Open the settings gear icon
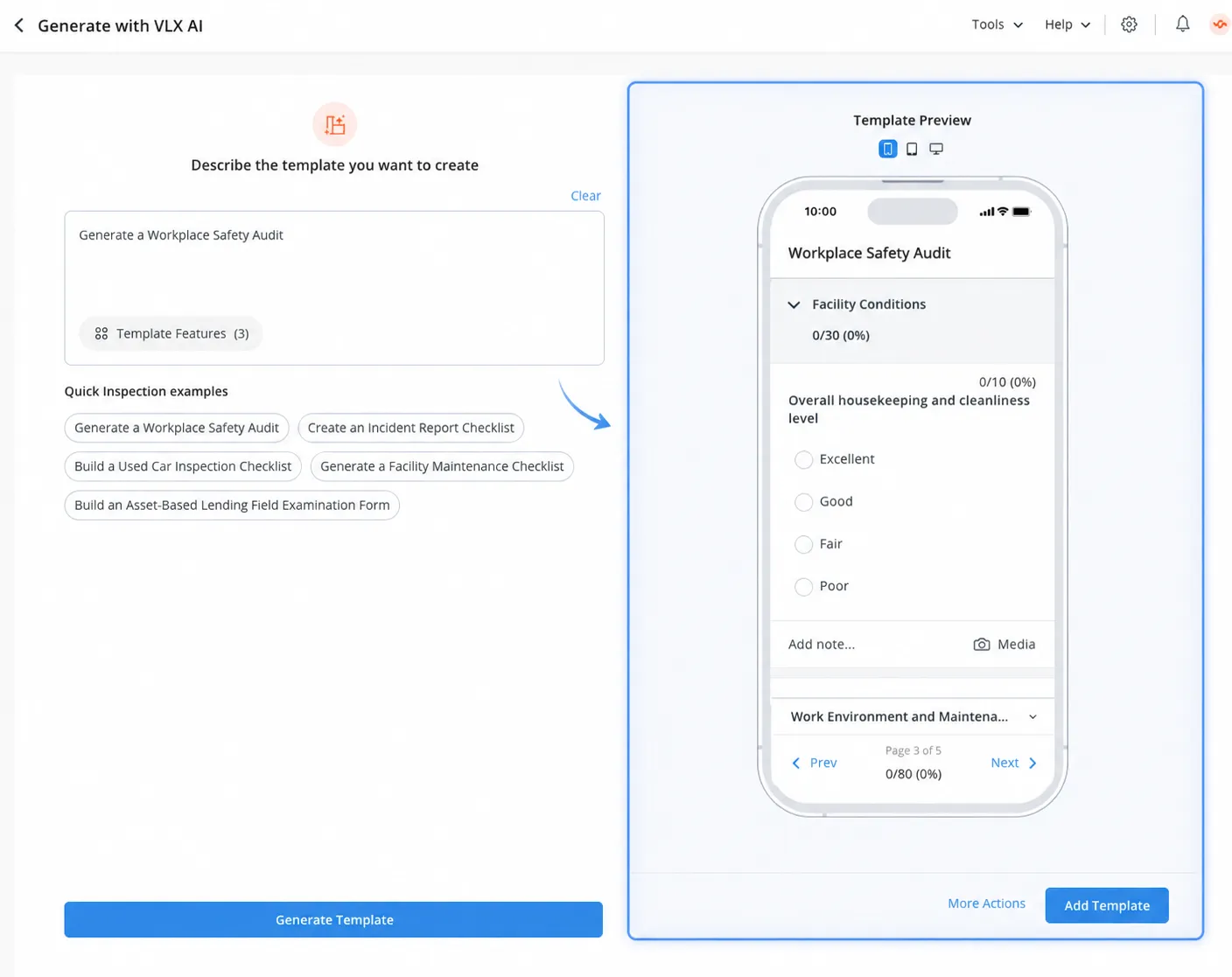This screenshot has width=1232, height=977. (1130, 24)
